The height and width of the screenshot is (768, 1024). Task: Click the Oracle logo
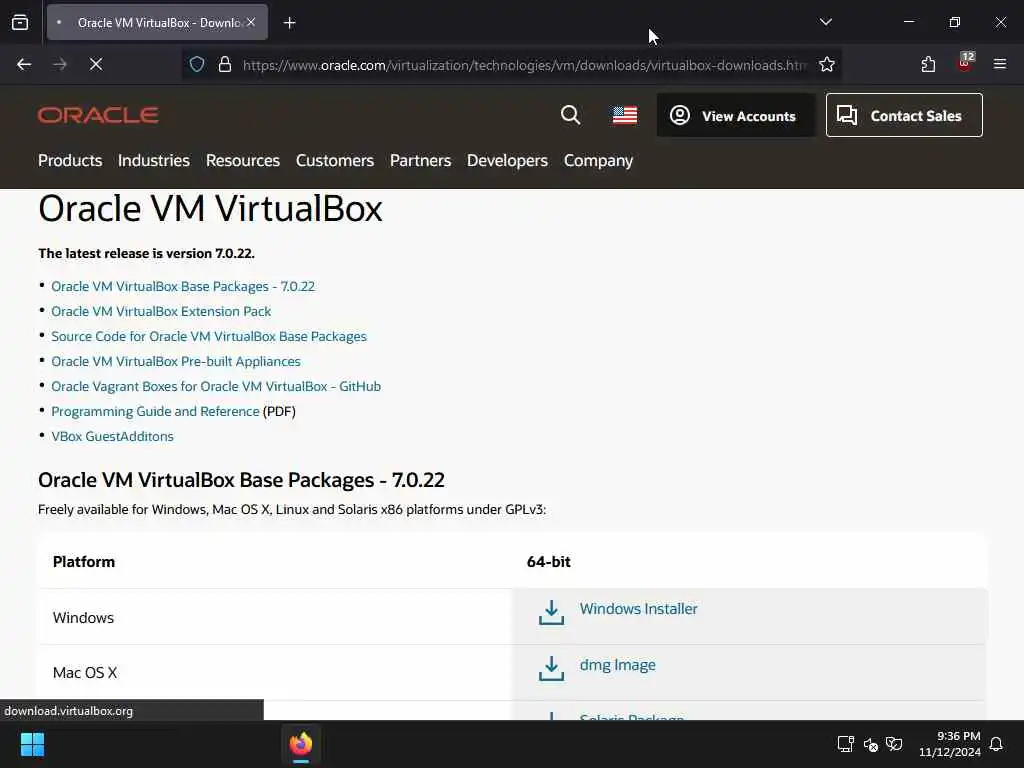98,115
